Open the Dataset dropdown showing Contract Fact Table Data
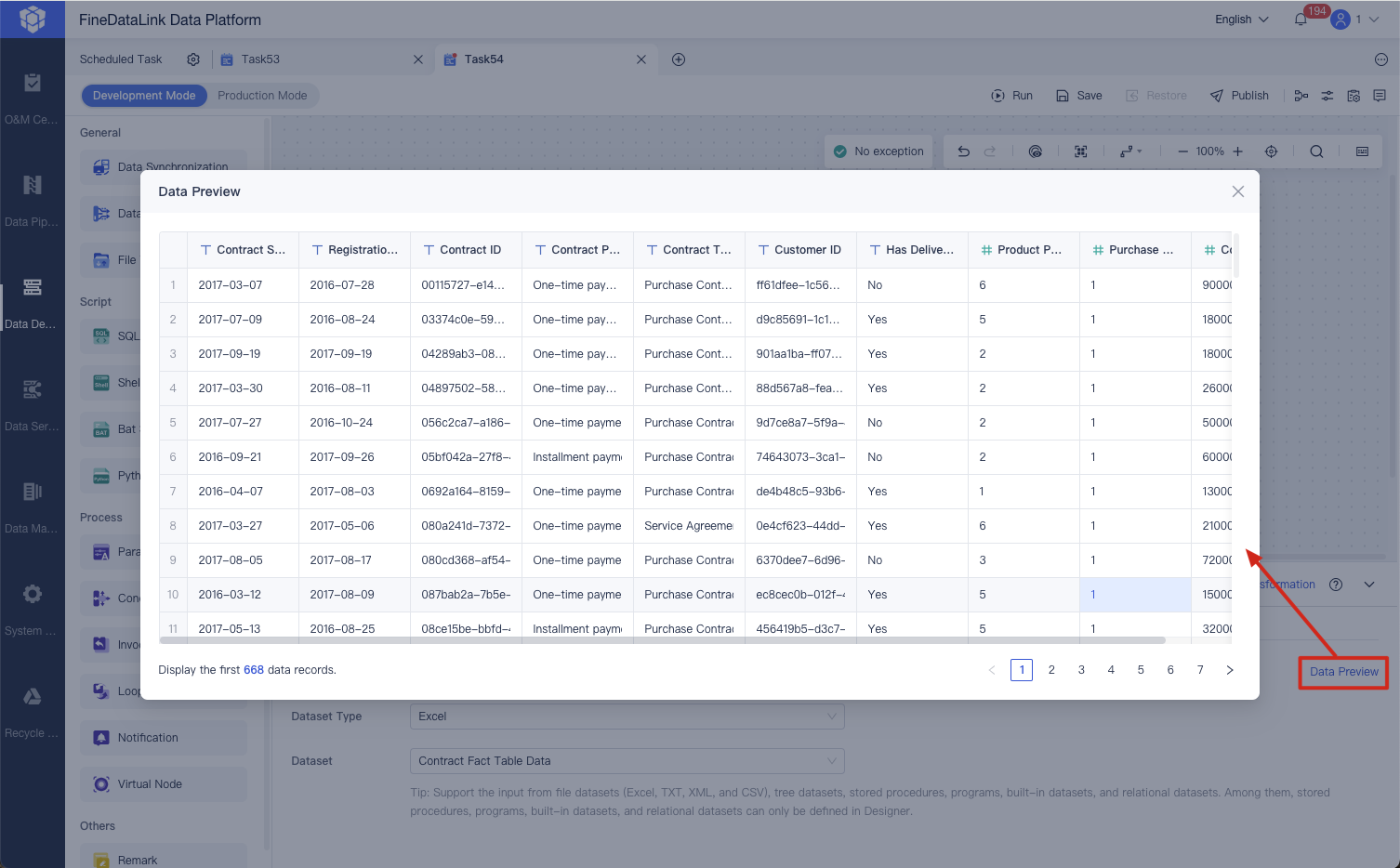1400x868 pixels. click(627, 761)
